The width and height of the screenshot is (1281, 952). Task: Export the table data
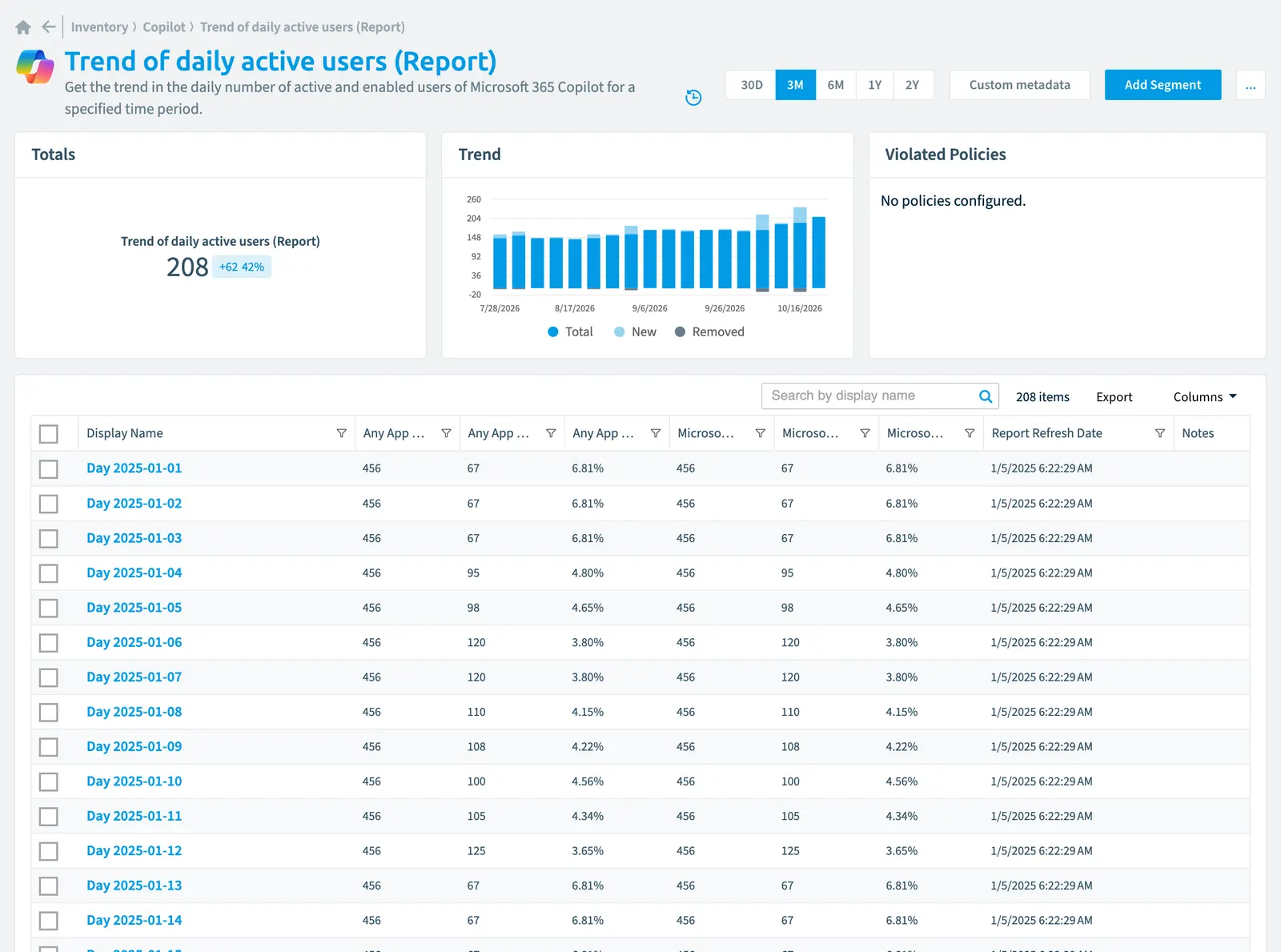coord(1114,397)
